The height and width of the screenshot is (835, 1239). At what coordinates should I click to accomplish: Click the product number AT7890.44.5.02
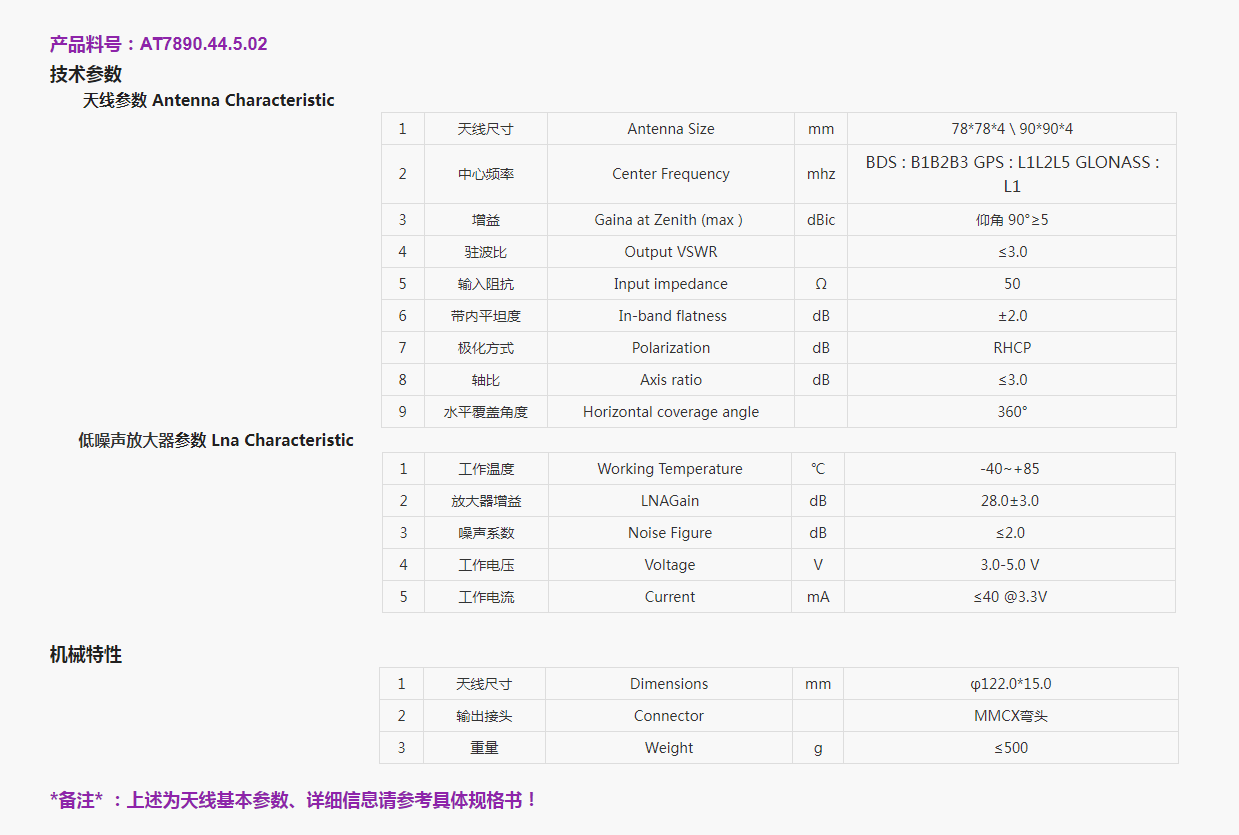point(203,44)
